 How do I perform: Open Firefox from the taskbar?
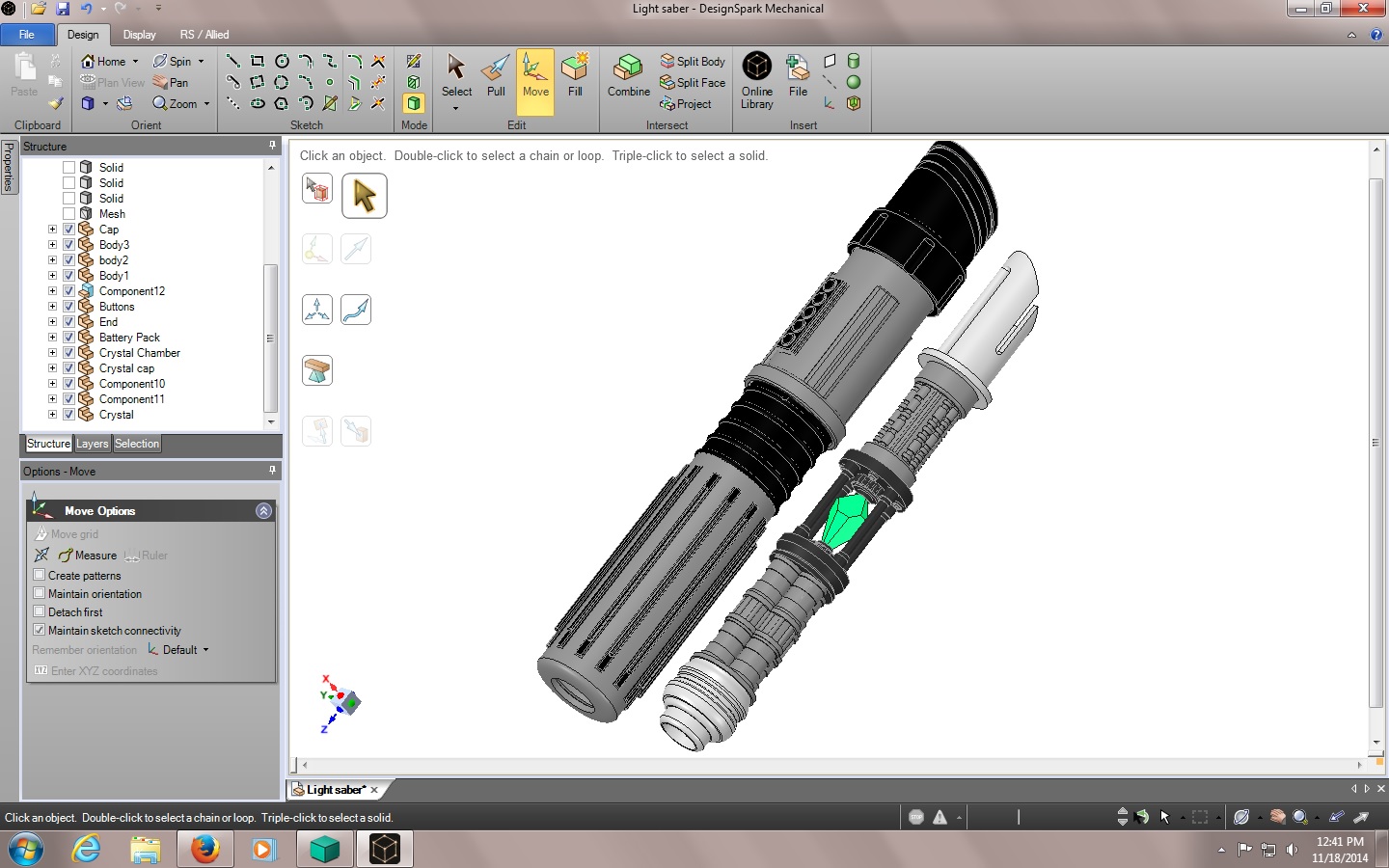pyautogui.click(x=204, y=850)
